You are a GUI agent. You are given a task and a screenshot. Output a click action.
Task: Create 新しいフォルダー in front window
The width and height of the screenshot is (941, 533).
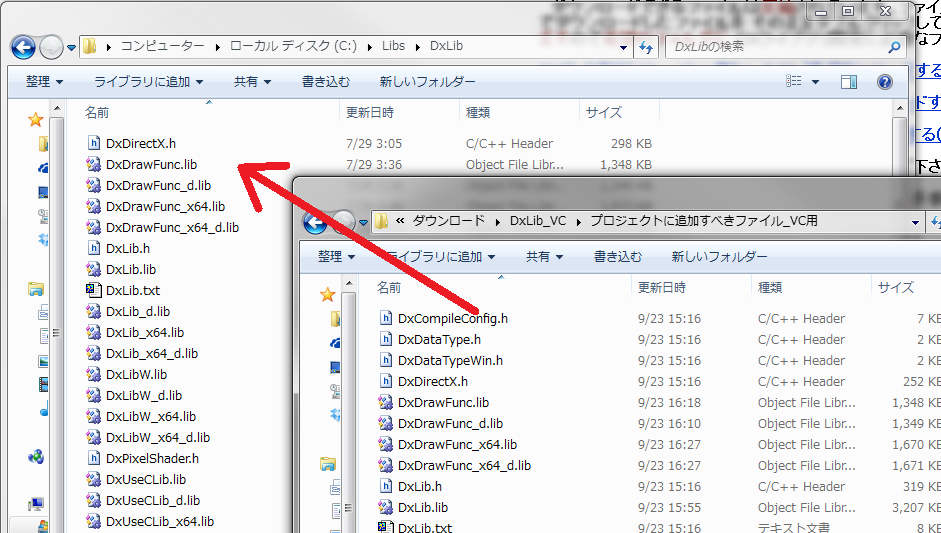coord(719,257)
